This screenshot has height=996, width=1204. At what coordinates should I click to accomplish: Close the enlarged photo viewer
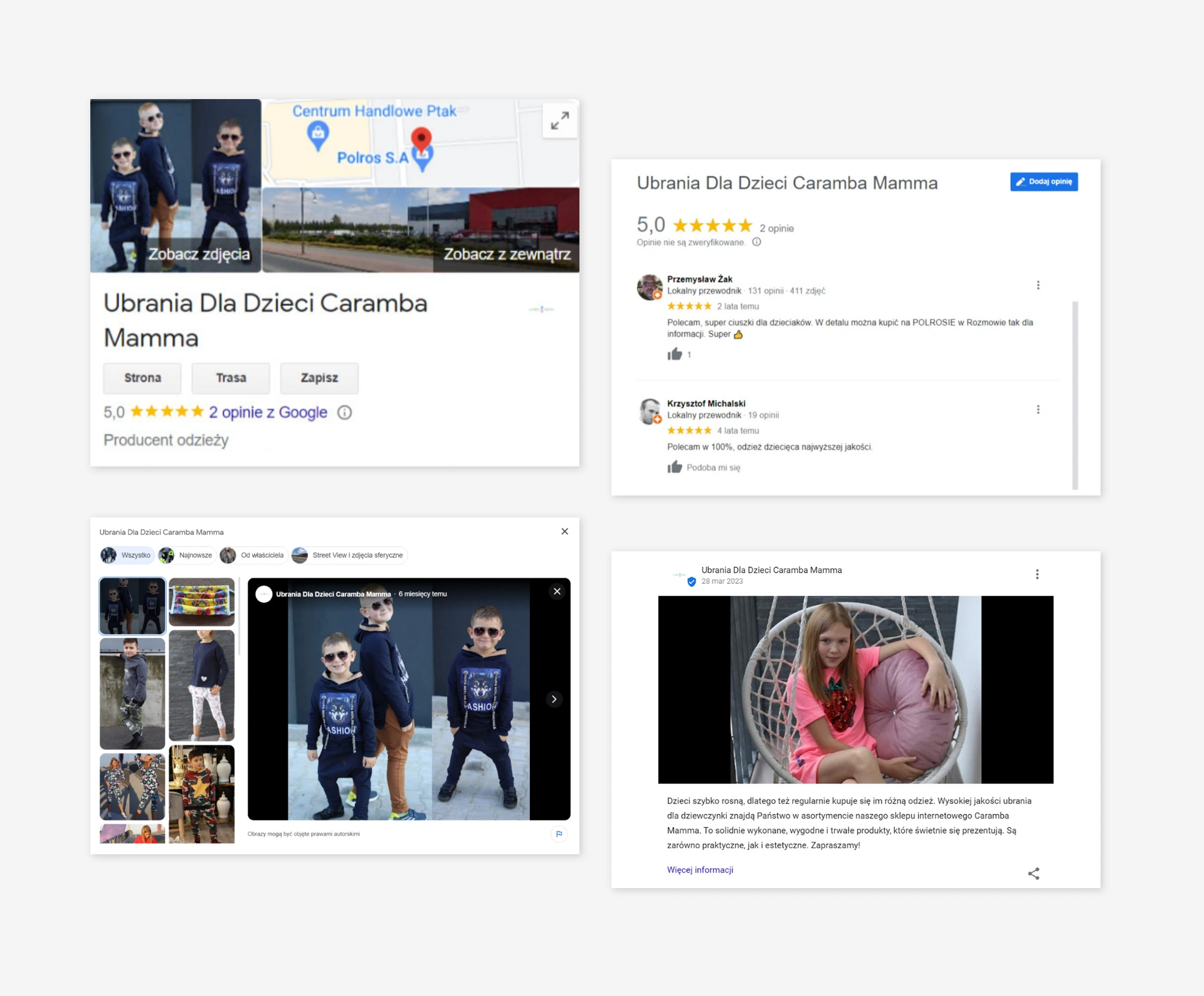tap(557, 591)
